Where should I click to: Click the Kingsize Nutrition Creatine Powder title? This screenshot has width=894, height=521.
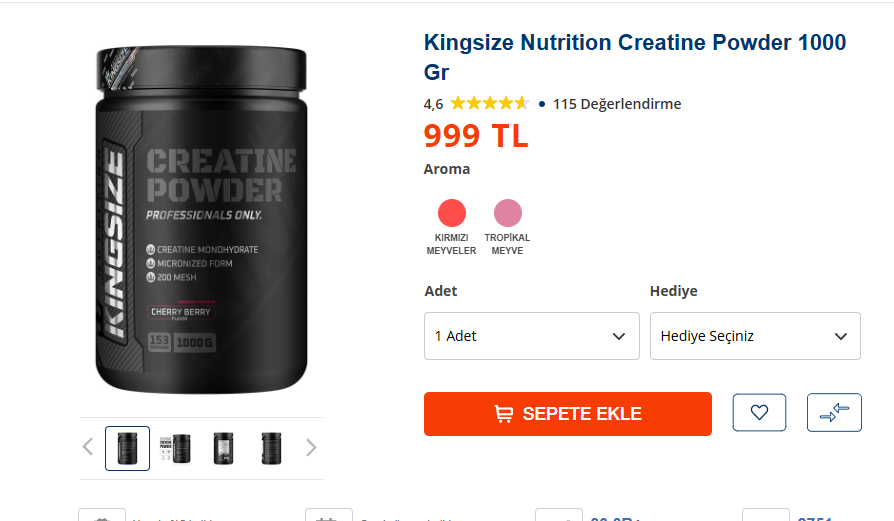(635, 57)
